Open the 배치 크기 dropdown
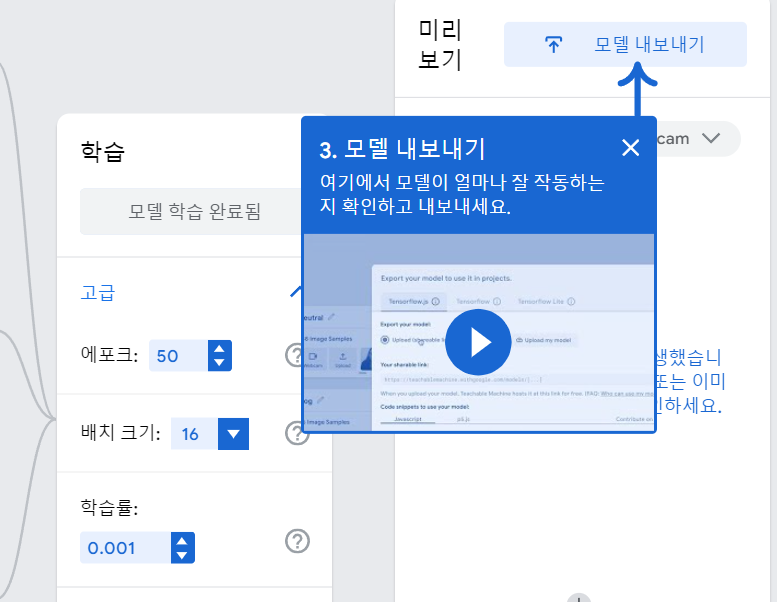 pos(233,434)
